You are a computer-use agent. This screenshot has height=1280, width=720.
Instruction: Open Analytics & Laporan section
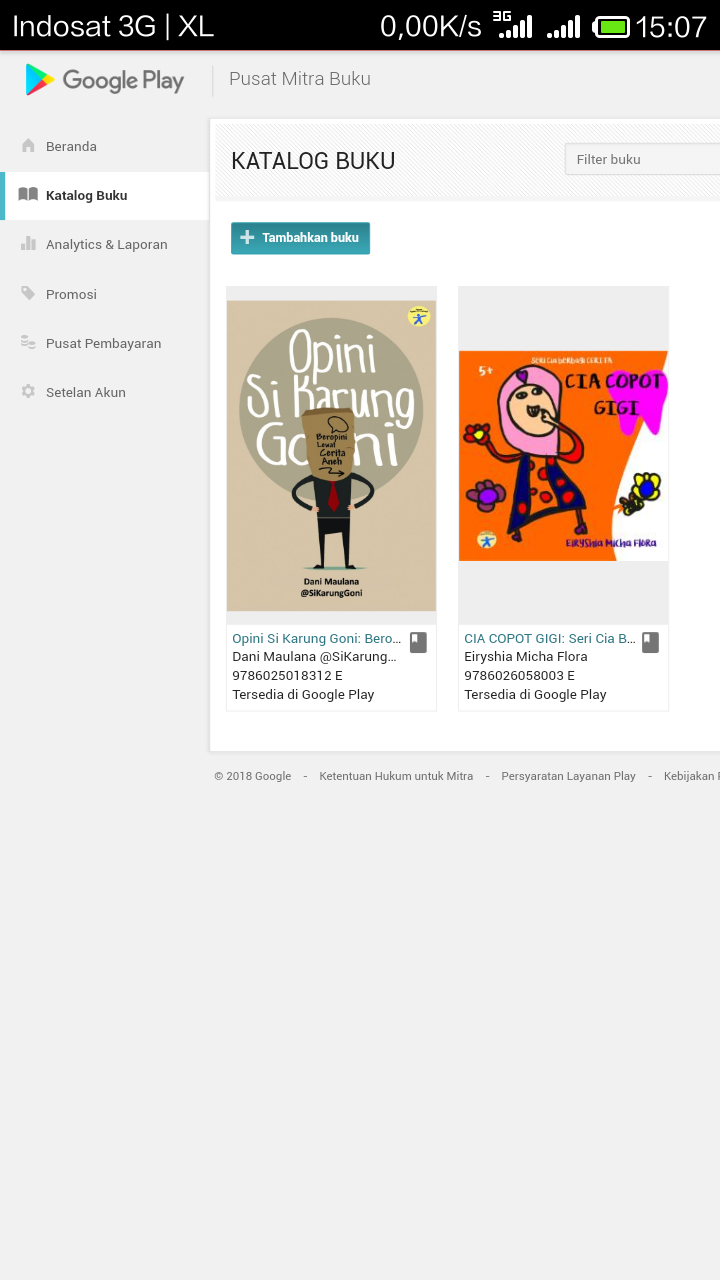pyautogui.click(x=105, y=244)
